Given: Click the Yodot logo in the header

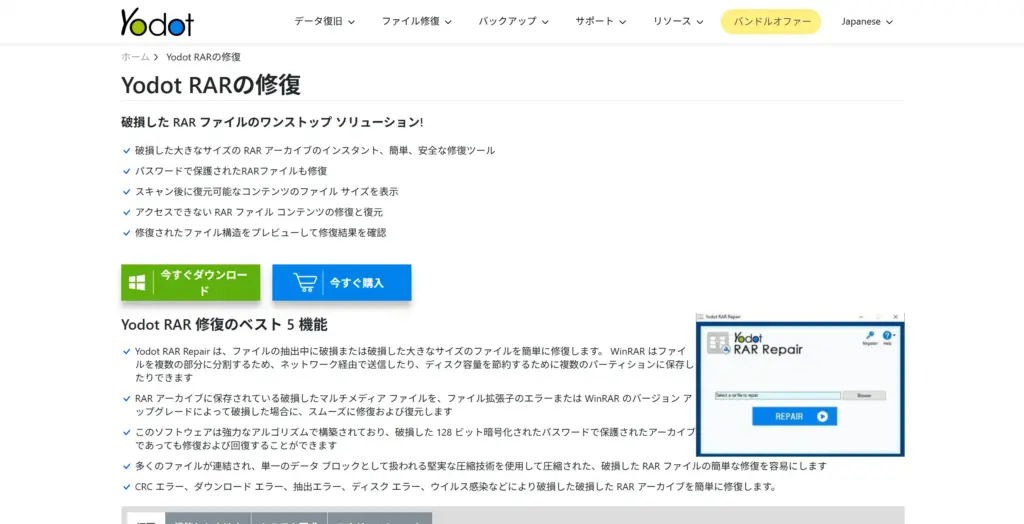Looking at the screenshot, I should (x=157, y=21).
